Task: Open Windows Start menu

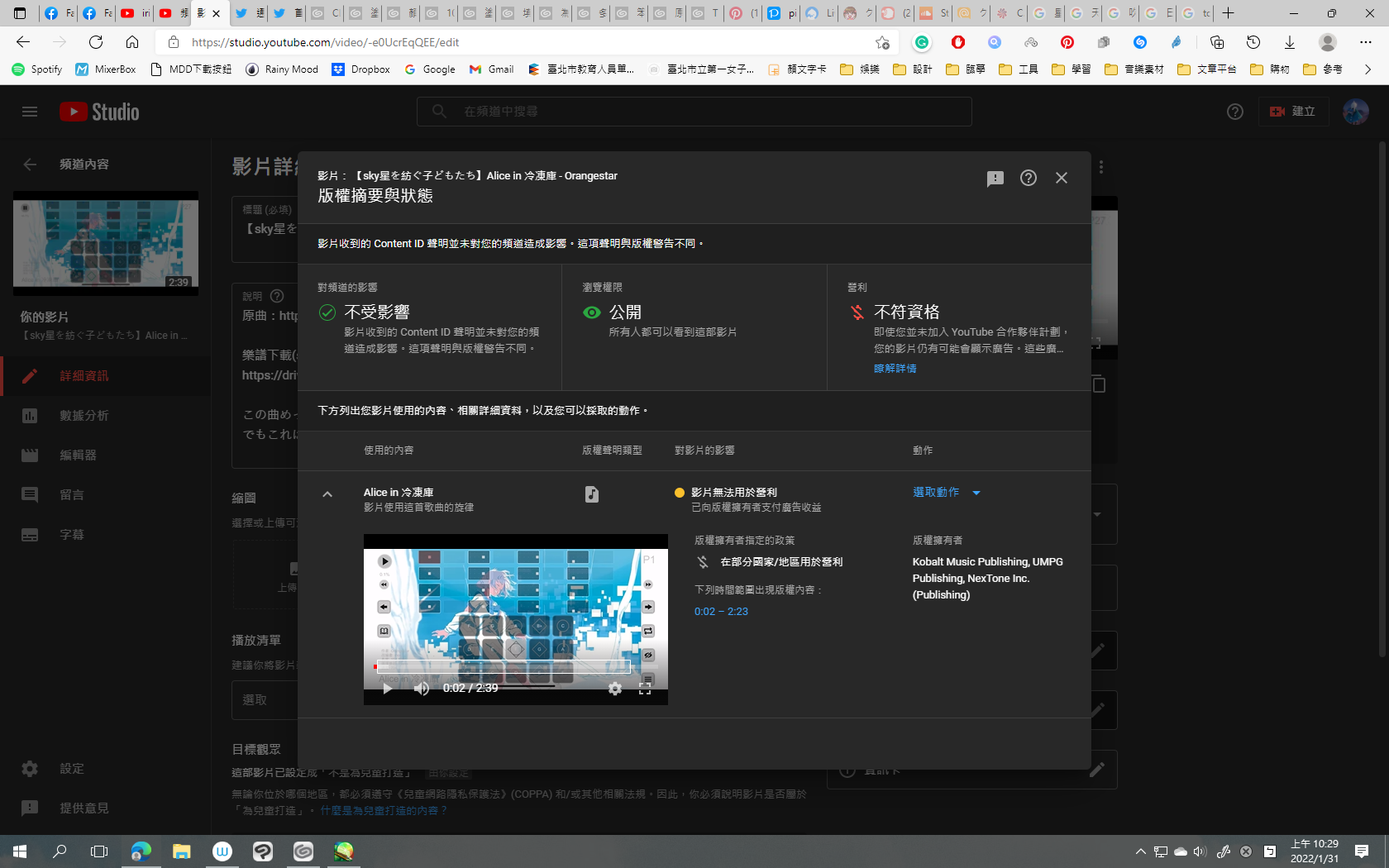Action: [x=20, y=851]
